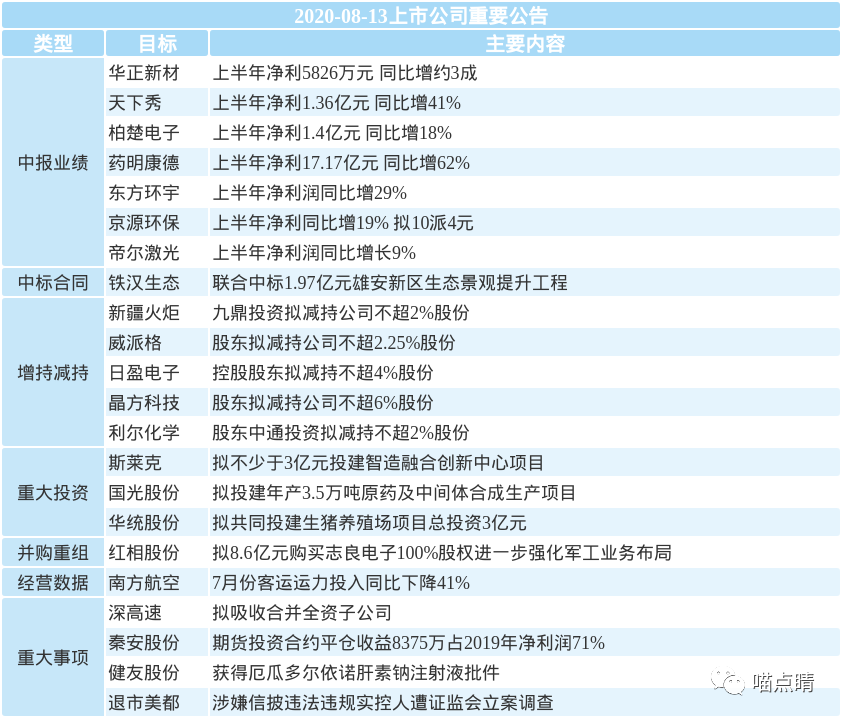Screen dimensions: 842x720
Task: Click the 并购重组 category cell
Action: click(x=53, y=553)
